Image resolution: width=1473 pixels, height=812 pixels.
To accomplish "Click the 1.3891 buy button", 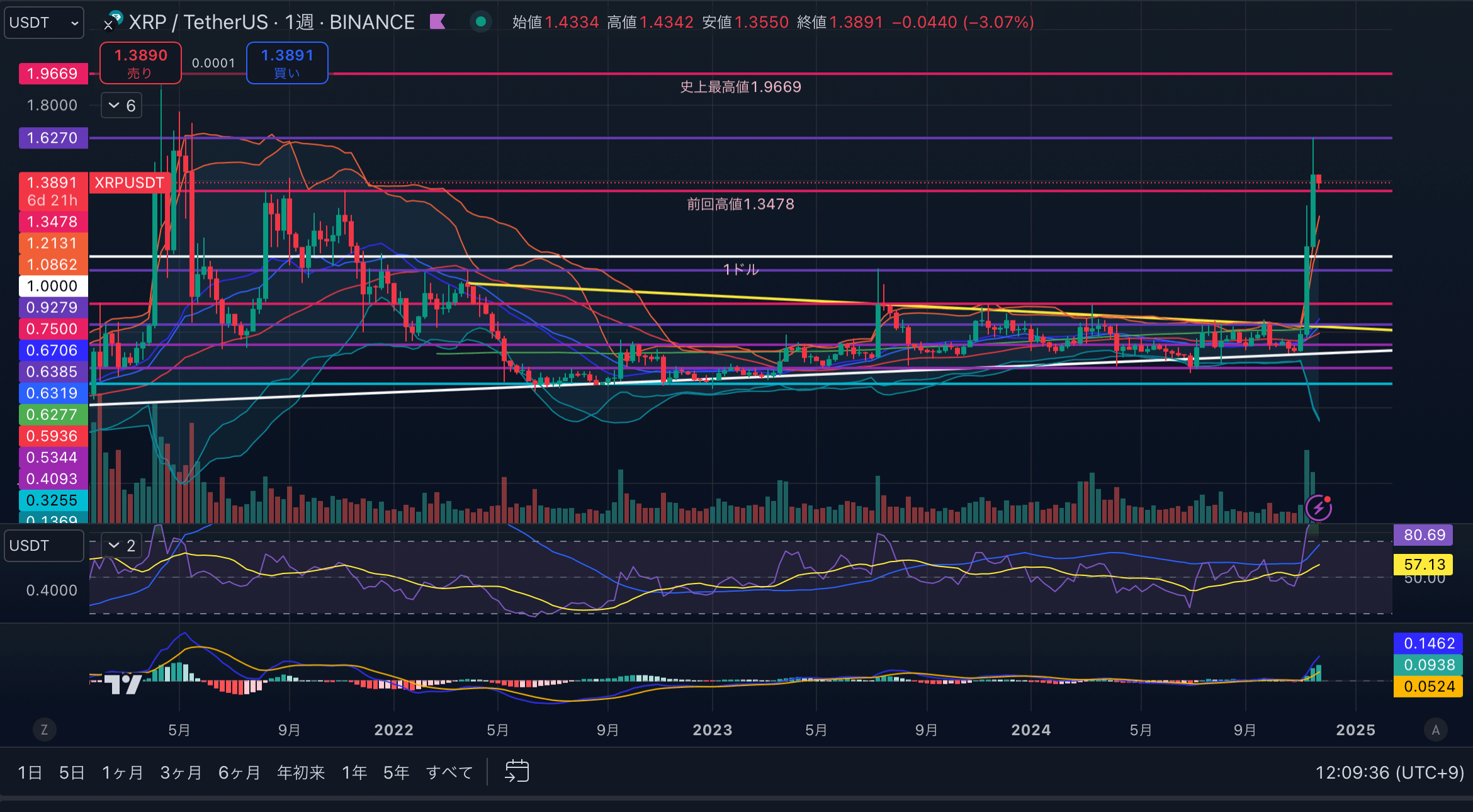I will 287,63.
